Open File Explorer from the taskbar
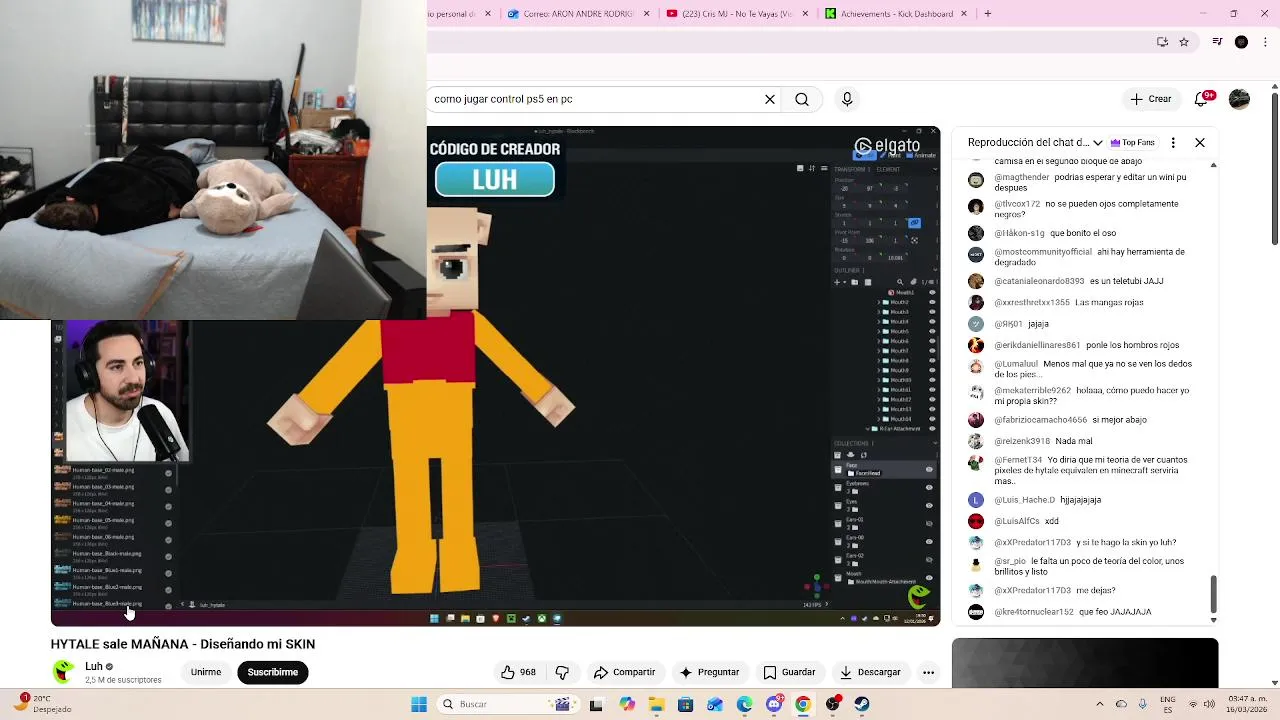 [x=656, y=704]
